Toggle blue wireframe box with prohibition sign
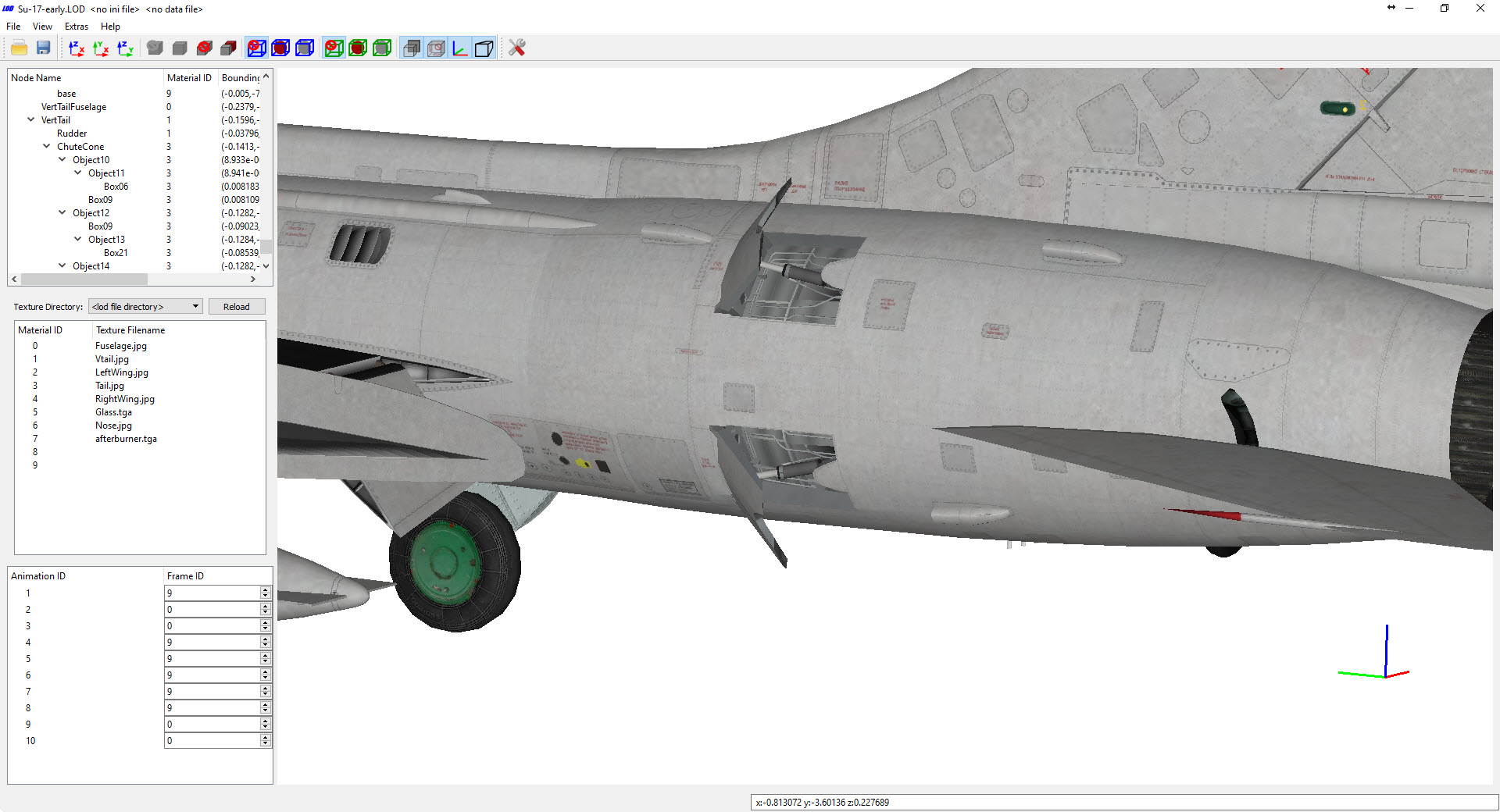1500x812 pixels. click(256, 48)
